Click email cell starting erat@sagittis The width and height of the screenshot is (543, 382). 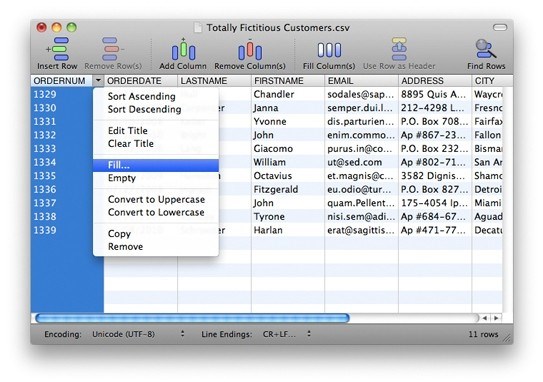tap(362, 230)
